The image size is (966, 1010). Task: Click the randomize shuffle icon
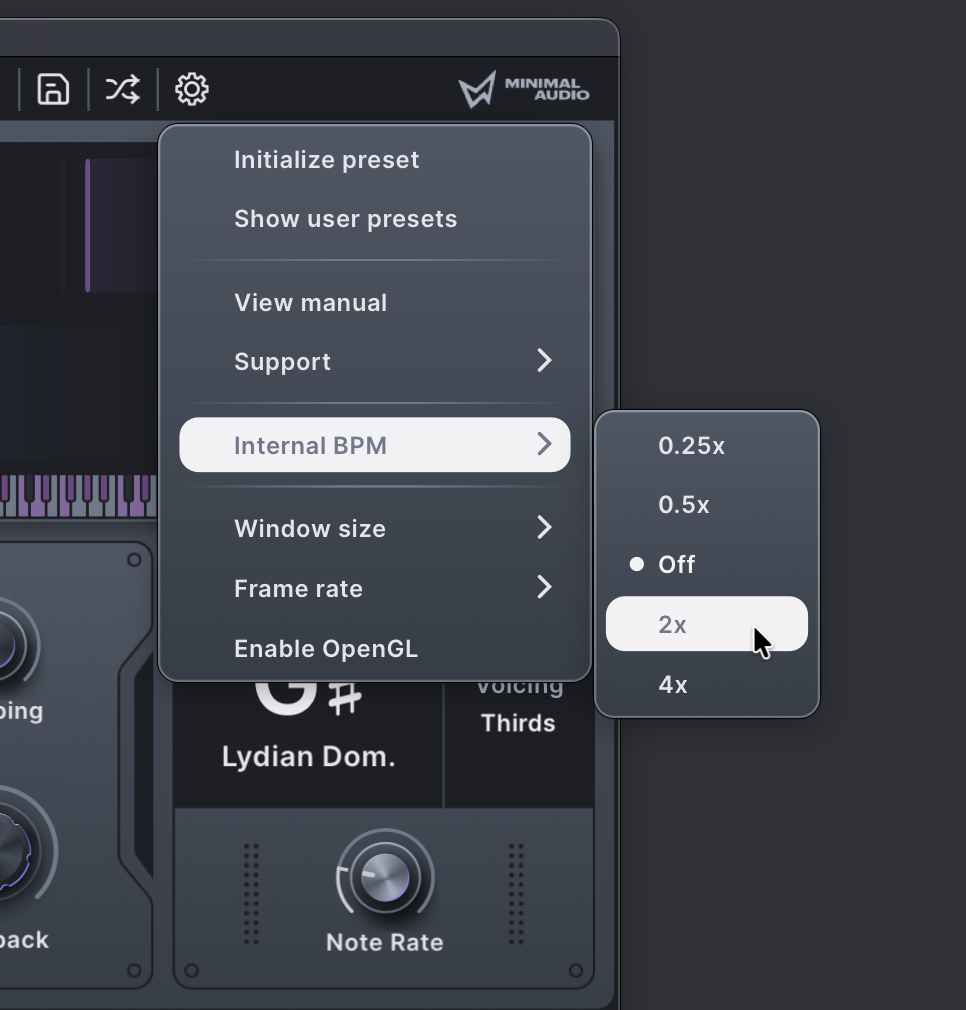click(122, 89)
